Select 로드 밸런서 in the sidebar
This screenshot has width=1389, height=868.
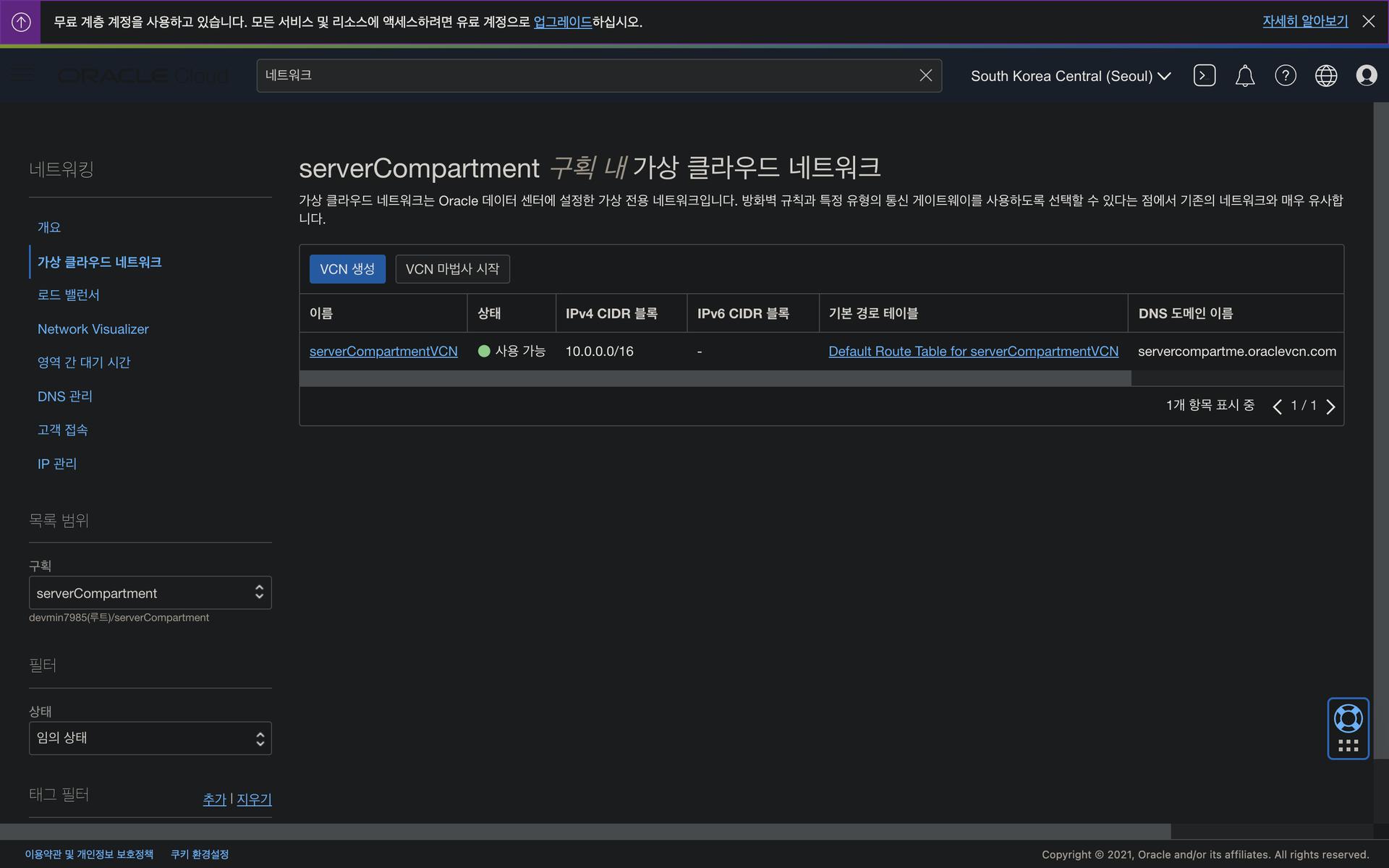point(68,295)
